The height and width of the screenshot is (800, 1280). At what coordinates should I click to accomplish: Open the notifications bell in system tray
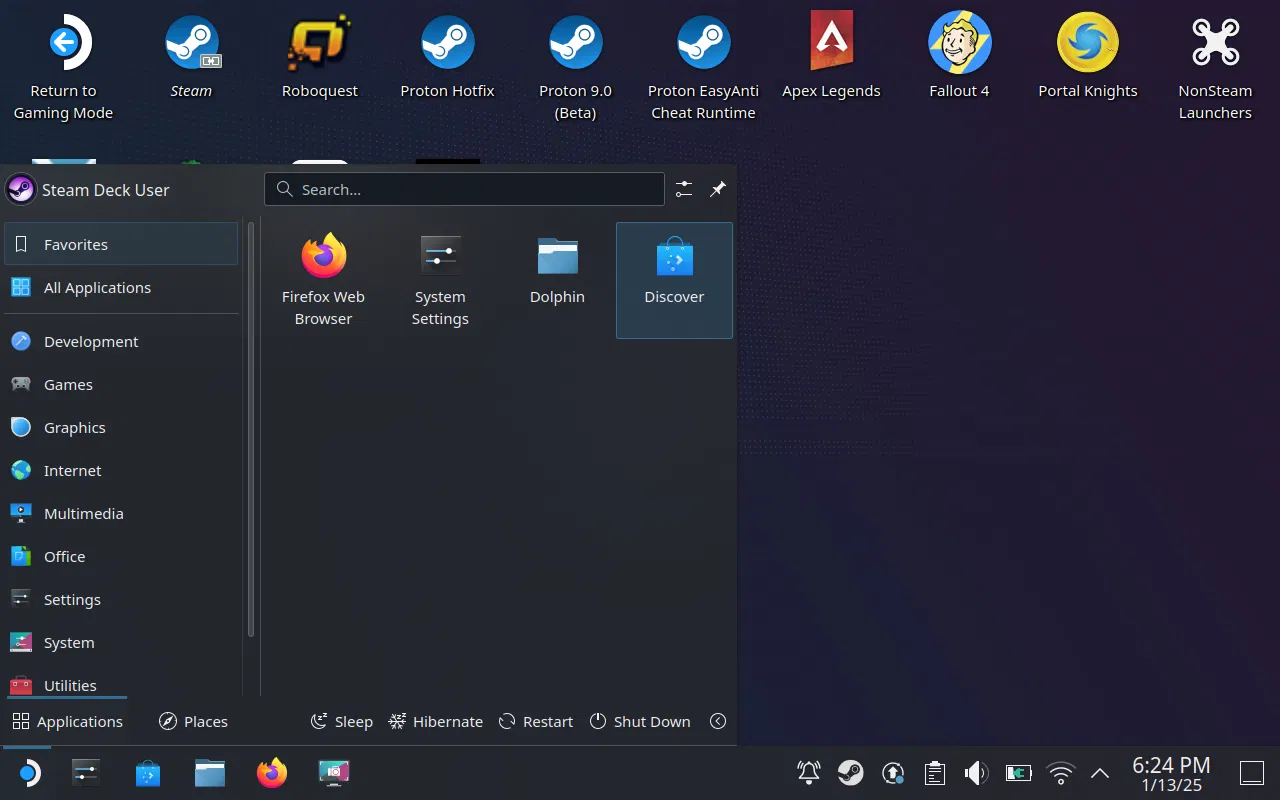click(x=809, y=773)
